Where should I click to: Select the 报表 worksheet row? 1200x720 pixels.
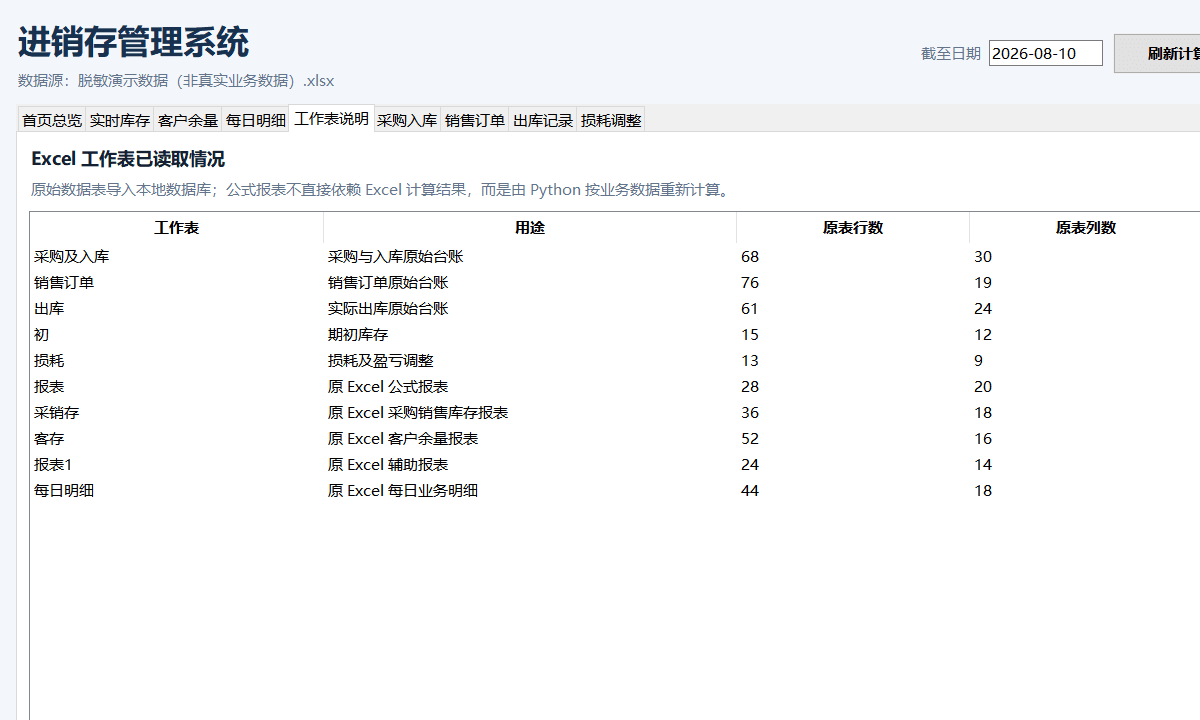click(x=615, y=387)
